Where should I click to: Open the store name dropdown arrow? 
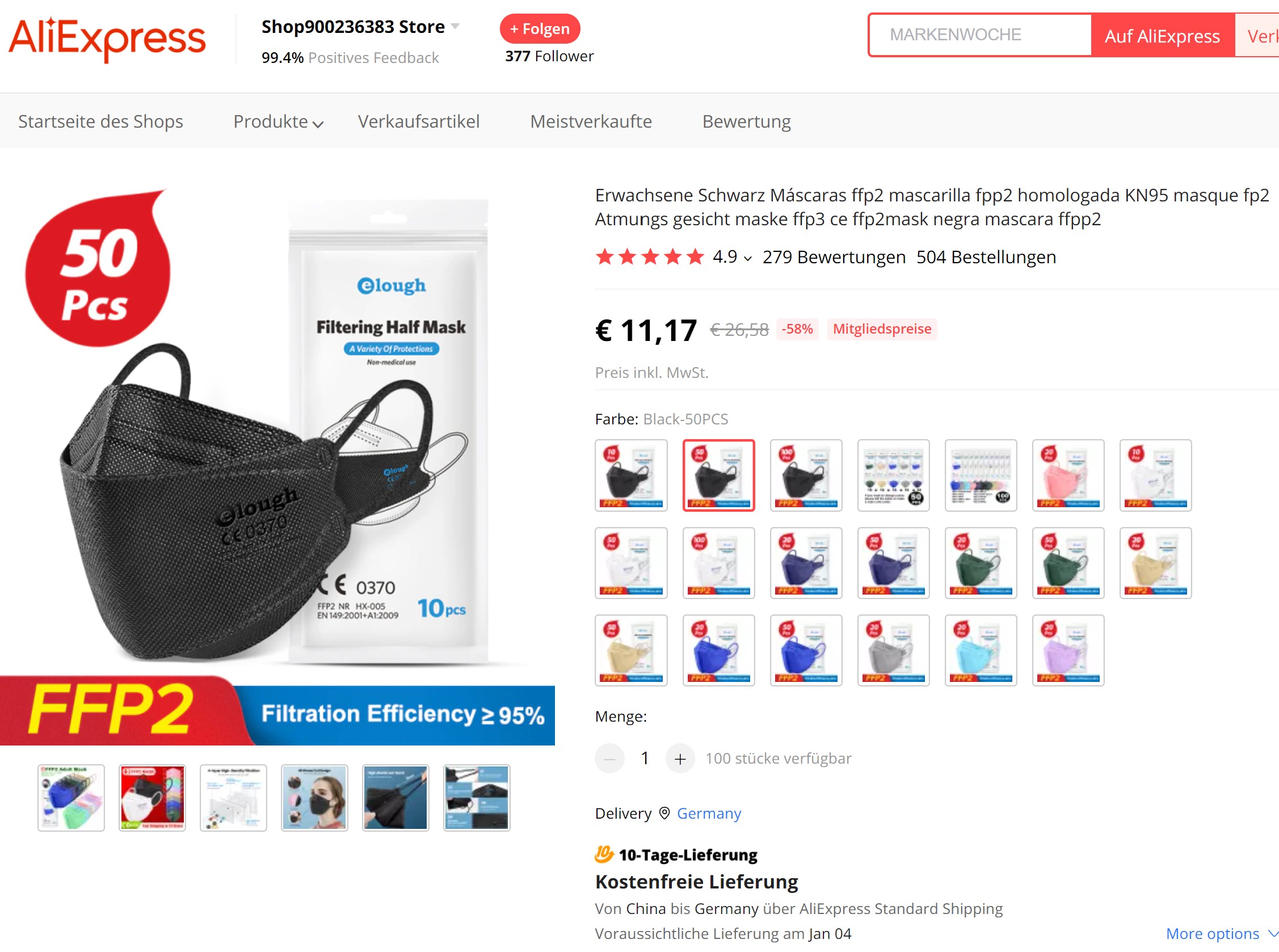point(455,27)
